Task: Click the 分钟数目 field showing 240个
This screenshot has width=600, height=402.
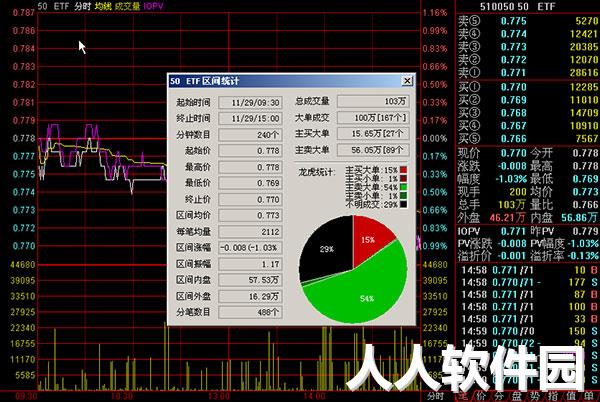Action: (x=251, y=135)
